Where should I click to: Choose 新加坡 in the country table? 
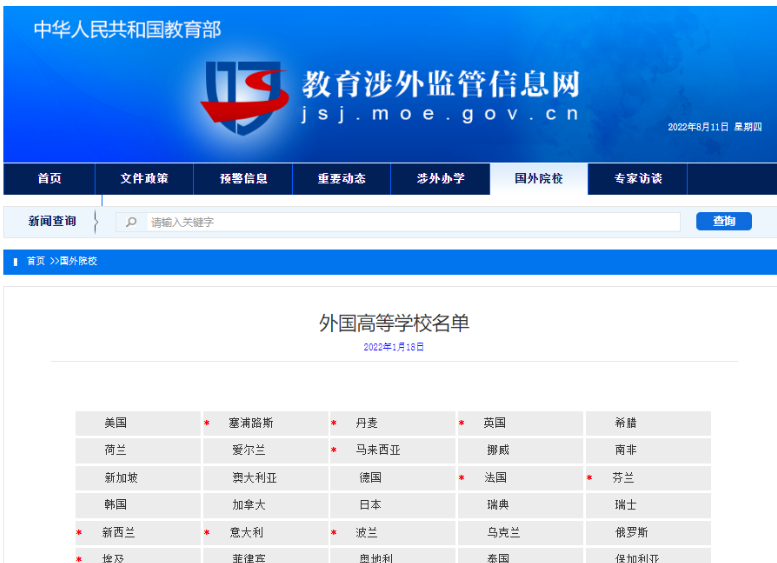point(121,478)
